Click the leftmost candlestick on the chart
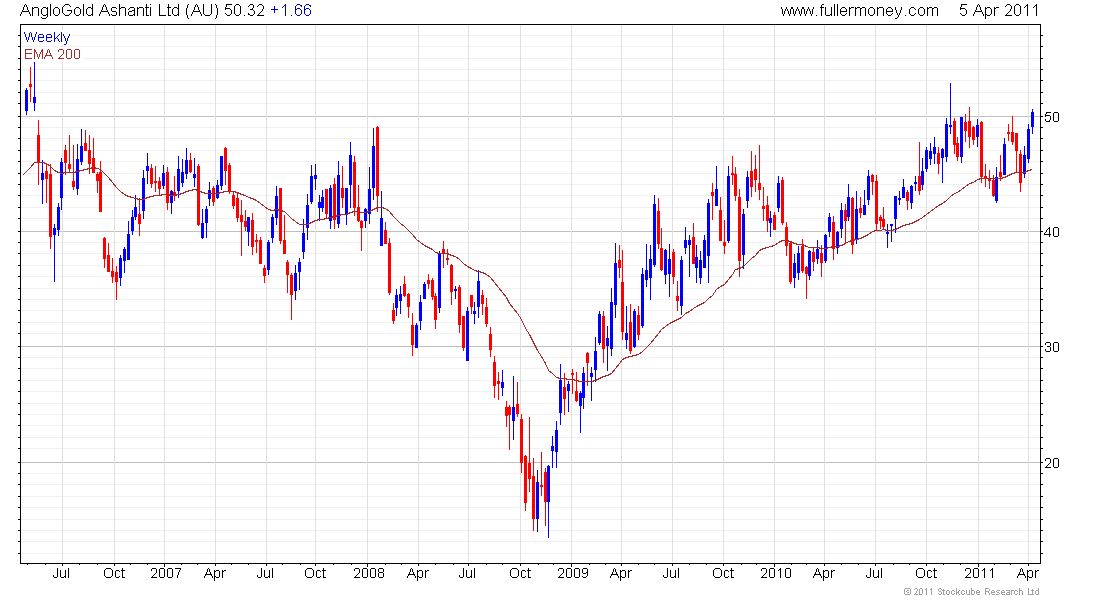 coord(26,100)
